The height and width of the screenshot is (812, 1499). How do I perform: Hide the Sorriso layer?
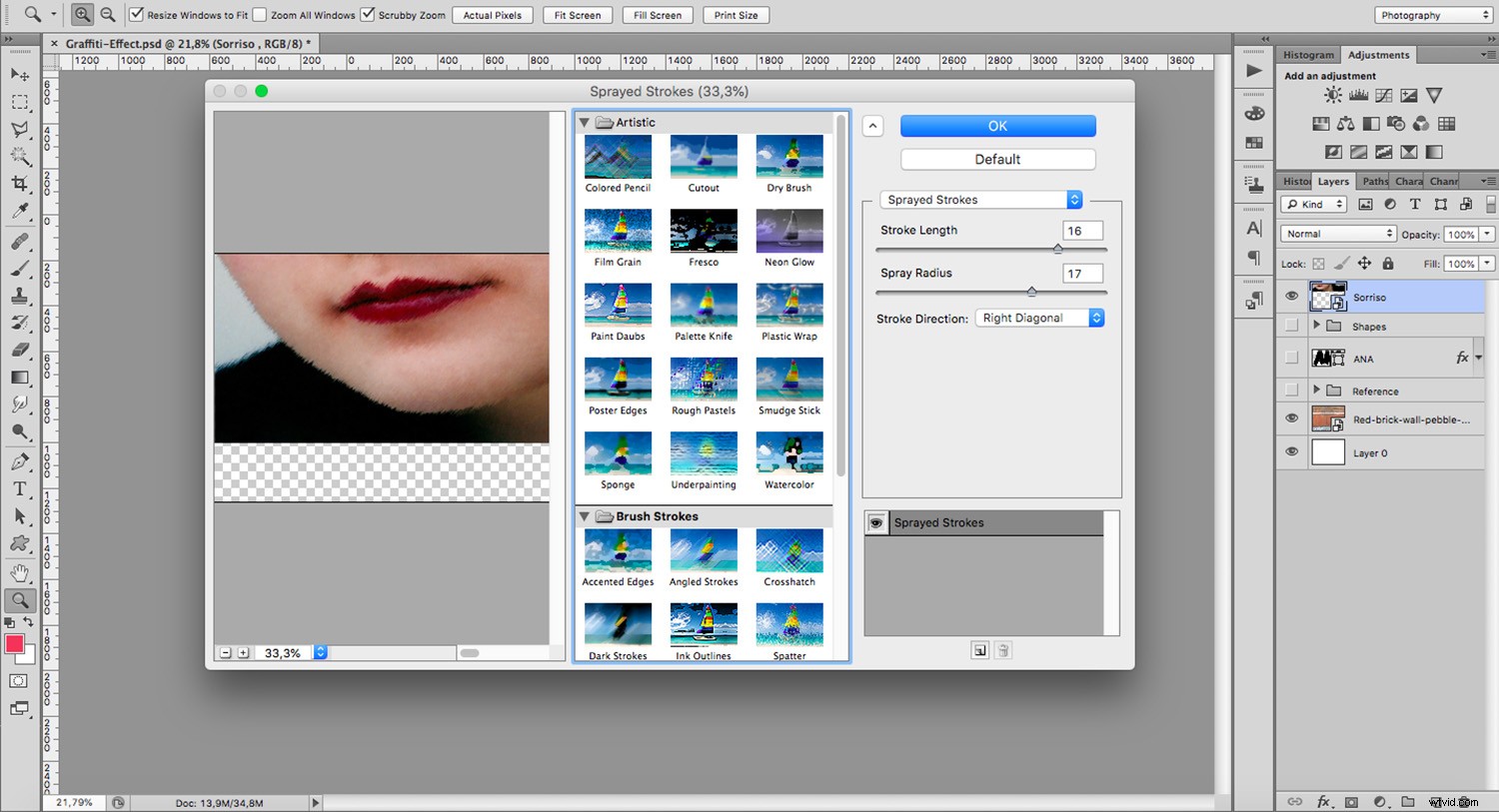(1292, 296)
